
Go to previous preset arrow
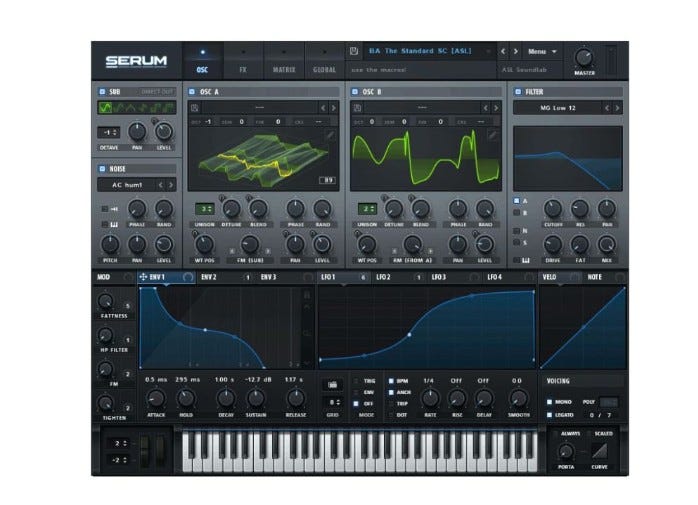[503, 52]
